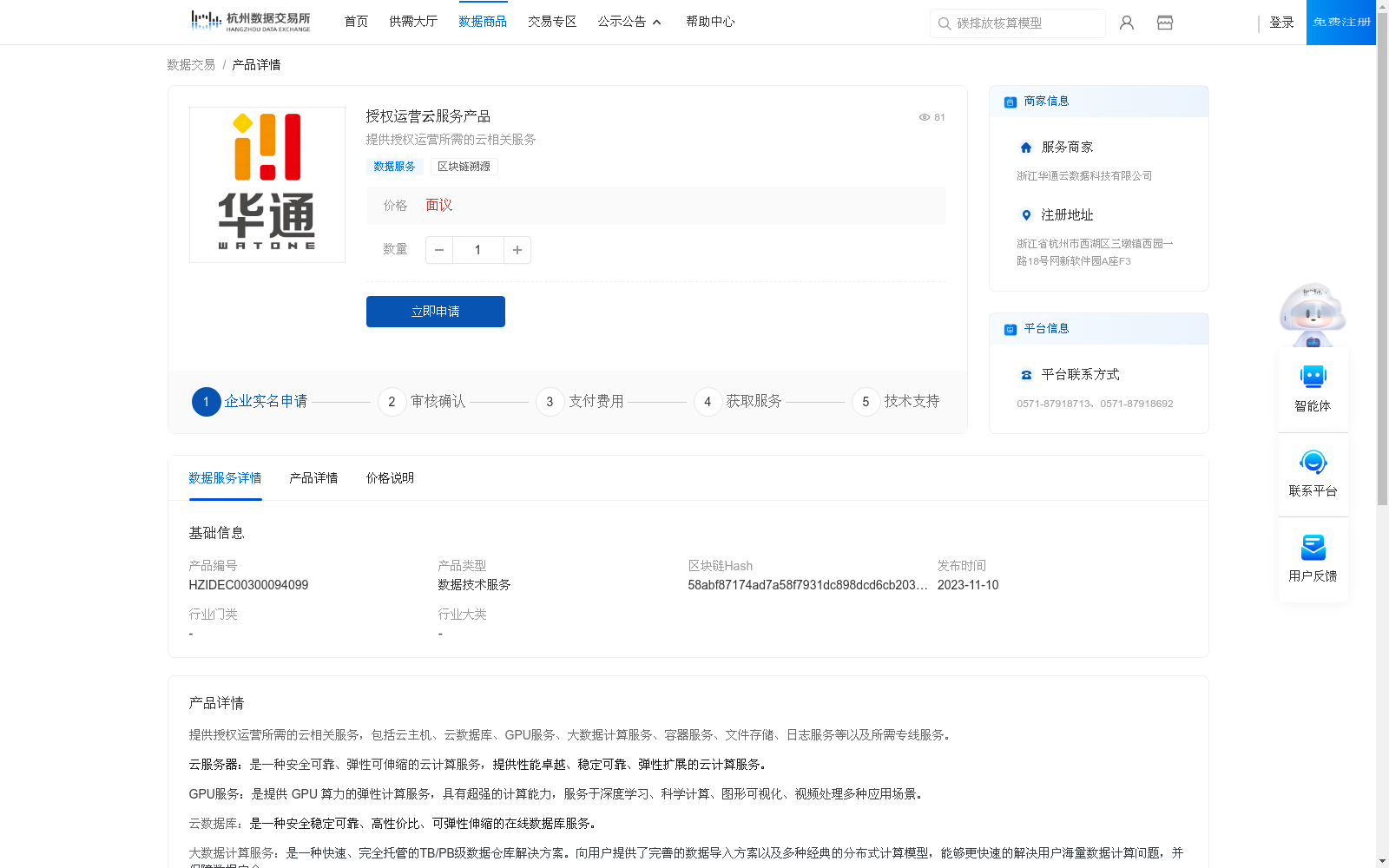Select step 1 企业实名申请

pyautogui.click(x=250, y=402)
